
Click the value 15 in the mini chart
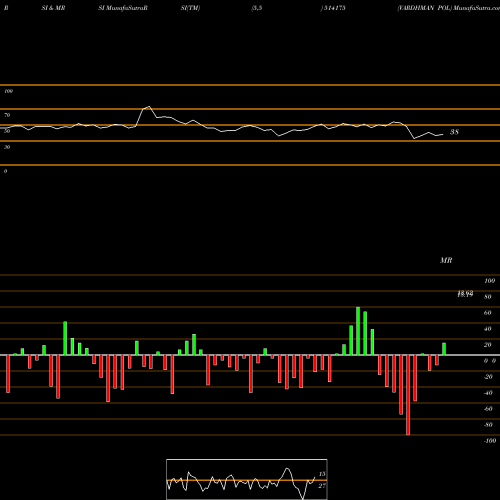click(322, 474)
